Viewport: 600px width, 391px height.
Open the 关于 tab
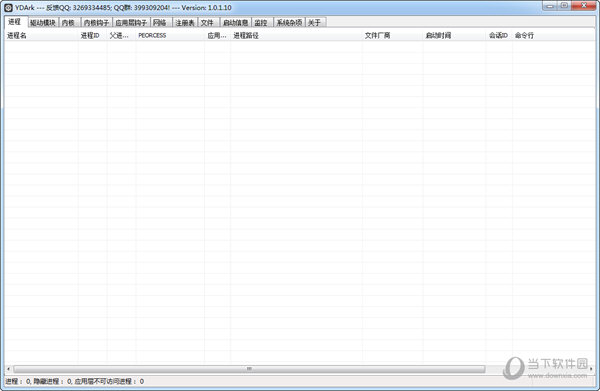[x=315, y=23]
